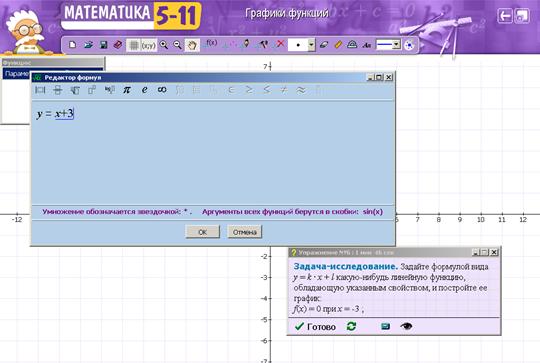Select the hand pan tool
This screenshot has width=540, height=363.
tap(192, 45)
